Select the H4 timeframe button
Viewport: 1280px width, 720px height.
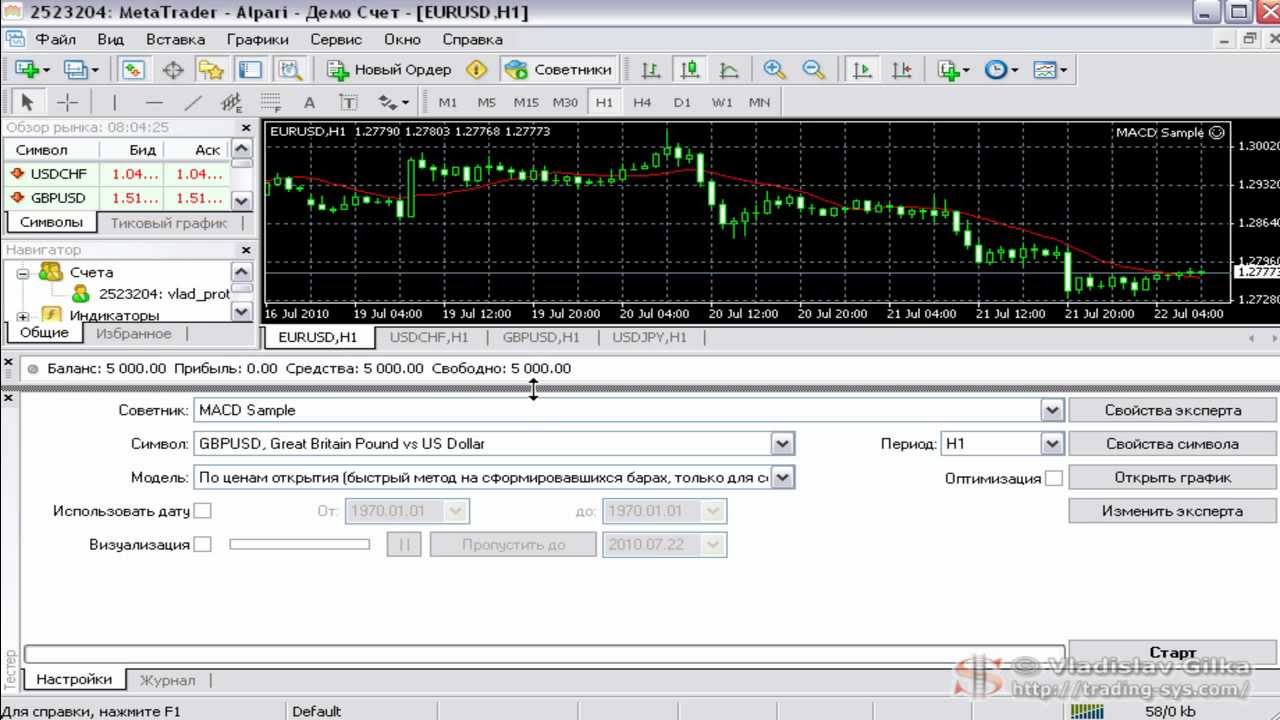coord(642,102)
